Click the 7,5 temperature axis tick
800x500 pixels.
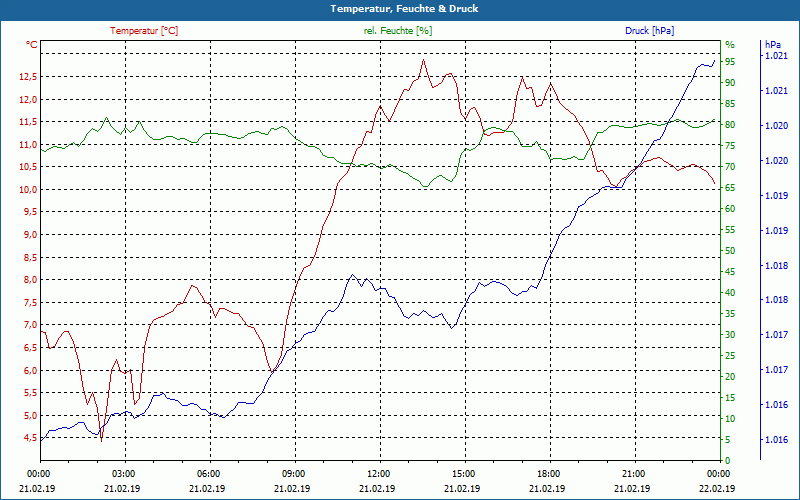point(30,303)
